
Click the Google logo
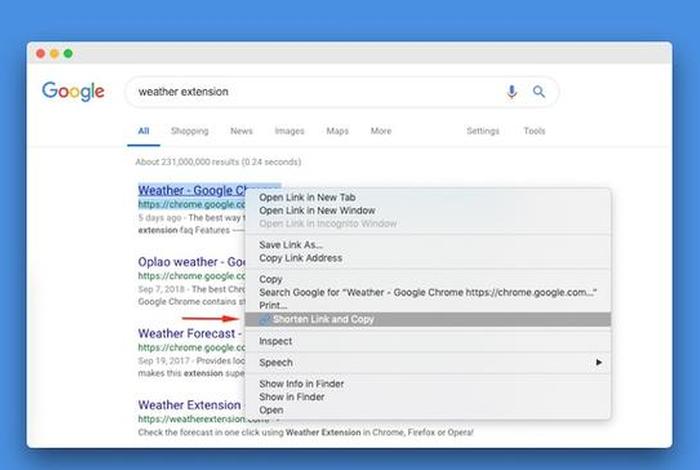point(73,92)
